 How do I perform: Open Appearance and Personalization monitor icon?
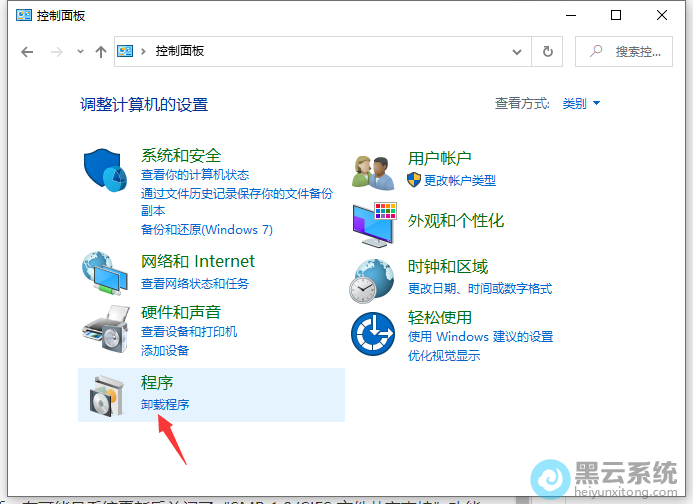tap(373, 224)
